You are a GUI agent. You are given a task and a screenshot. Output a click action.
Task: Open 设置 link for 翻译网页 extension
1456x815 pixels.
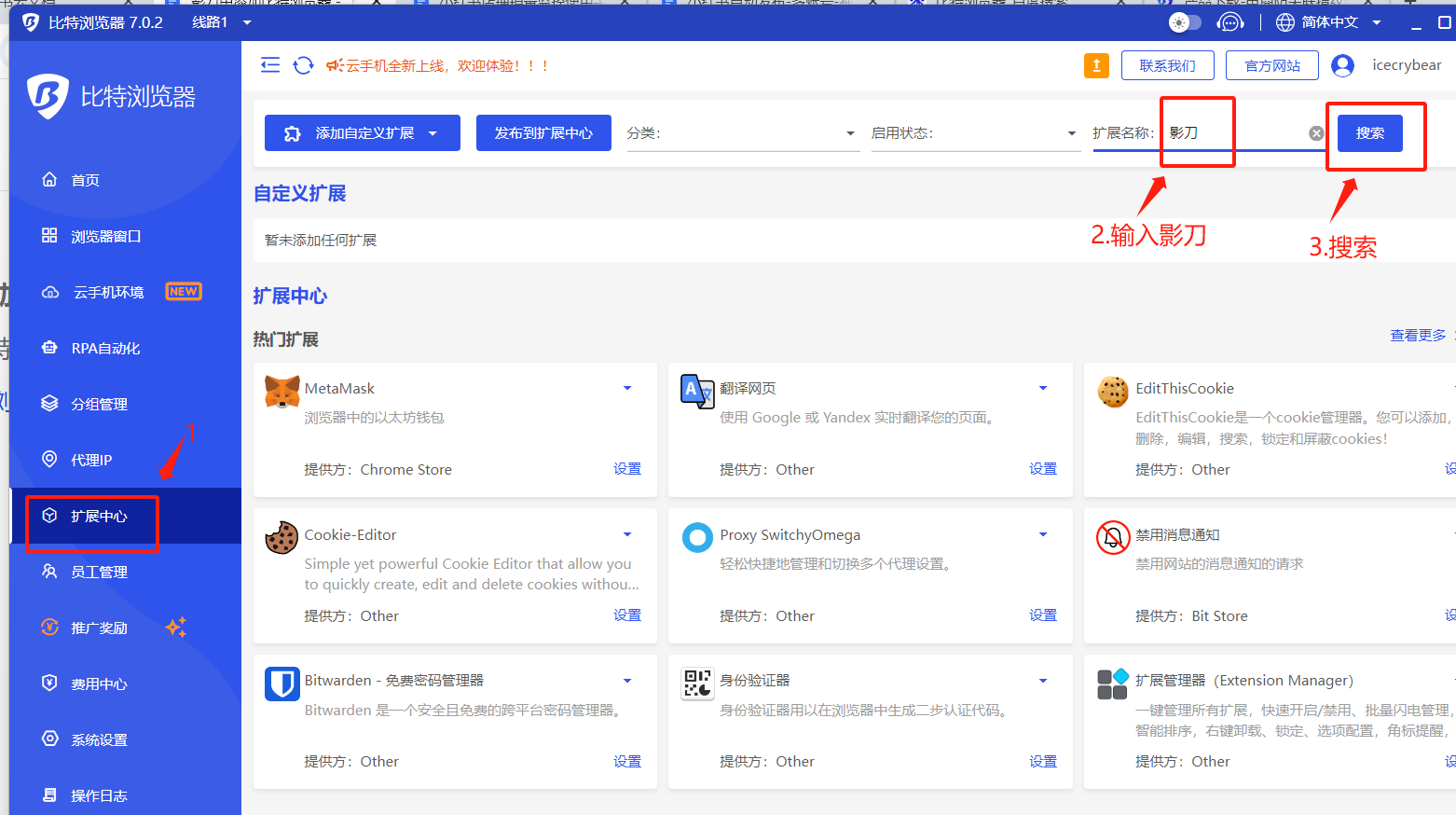pyautogui.click(x=1042, y=469)
